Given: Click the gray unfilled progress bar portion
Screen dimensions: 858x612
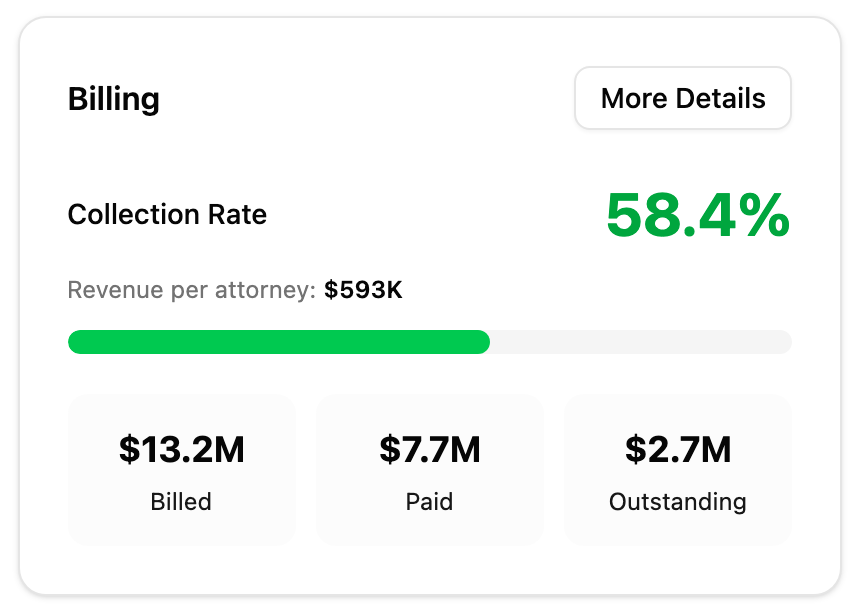Looking at the screenshot, I should point(640,342).
